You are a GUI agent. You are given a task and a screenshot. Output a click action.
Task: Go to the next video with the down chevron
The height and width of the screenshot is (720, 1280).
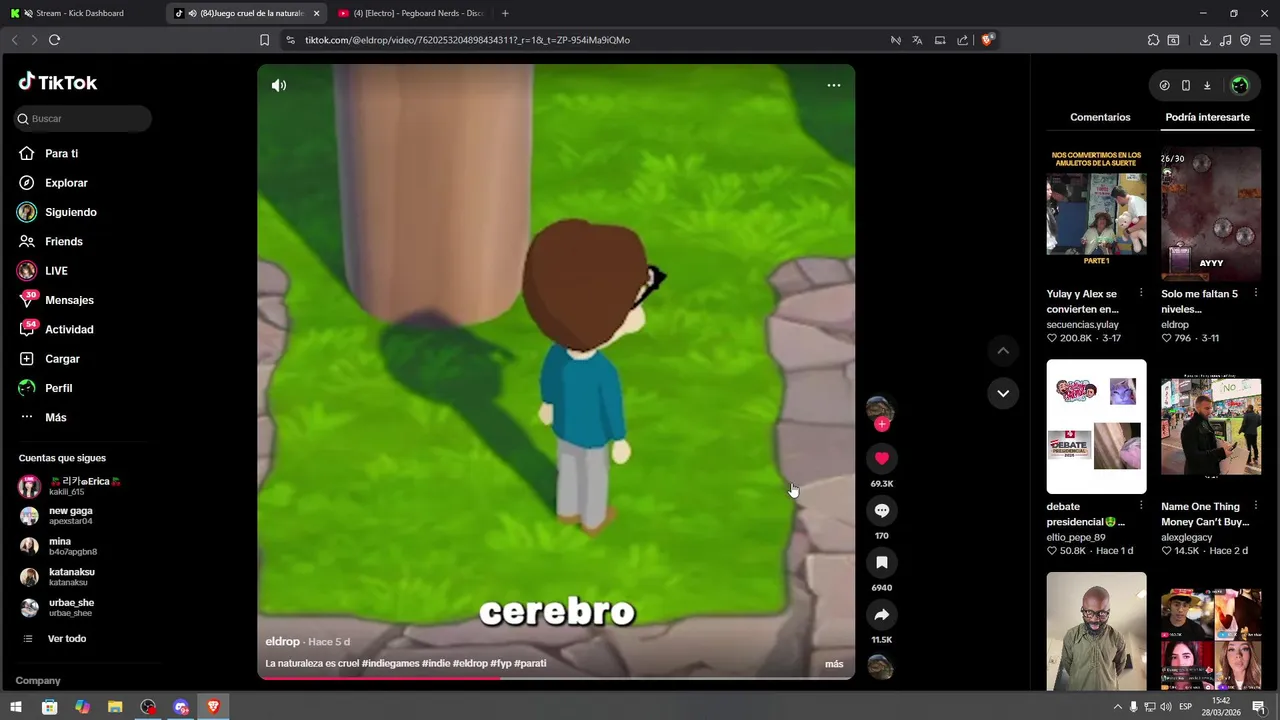tap(1003, 393)
